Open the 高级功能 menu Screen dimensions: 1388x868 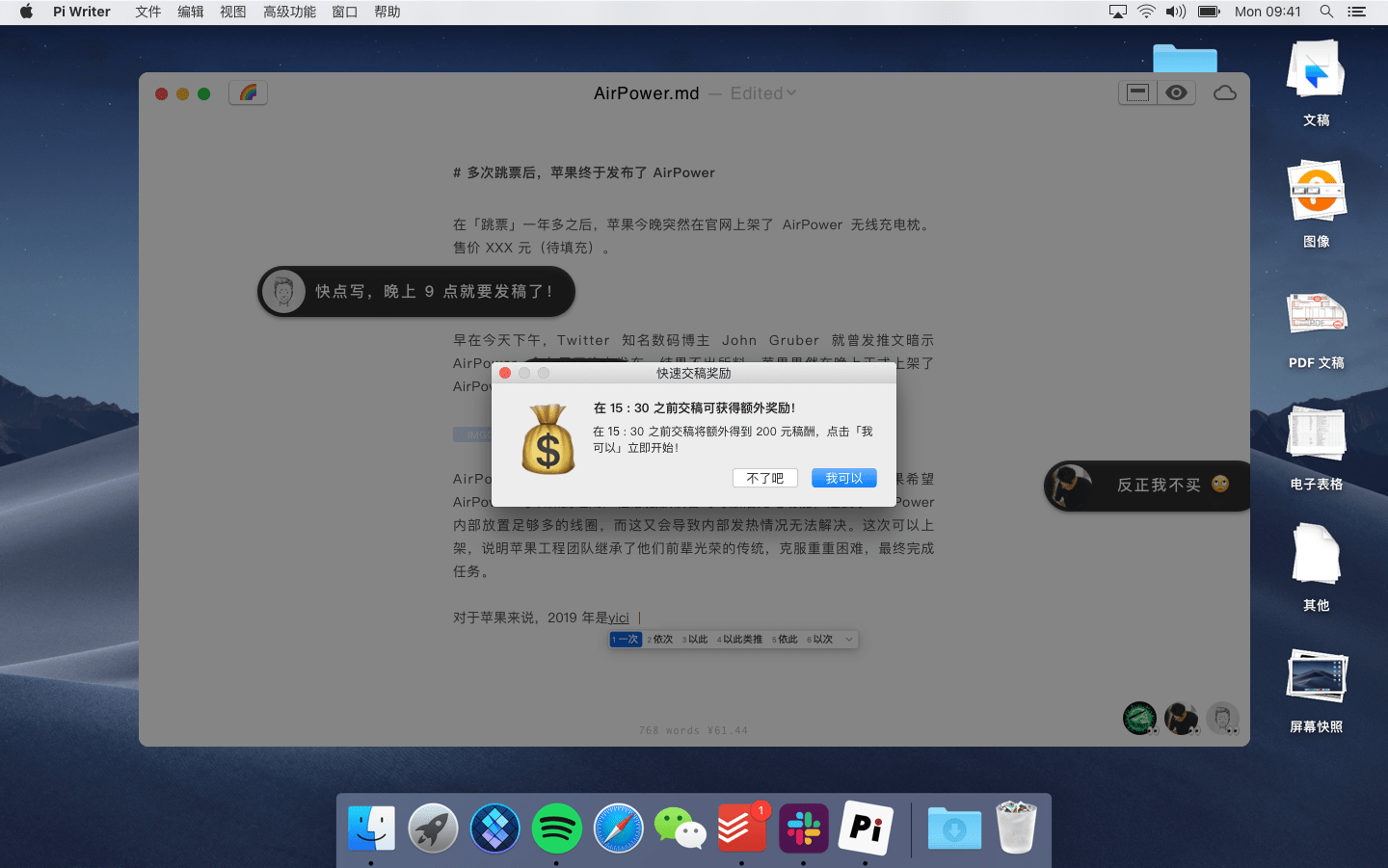[x=290, y=12]
